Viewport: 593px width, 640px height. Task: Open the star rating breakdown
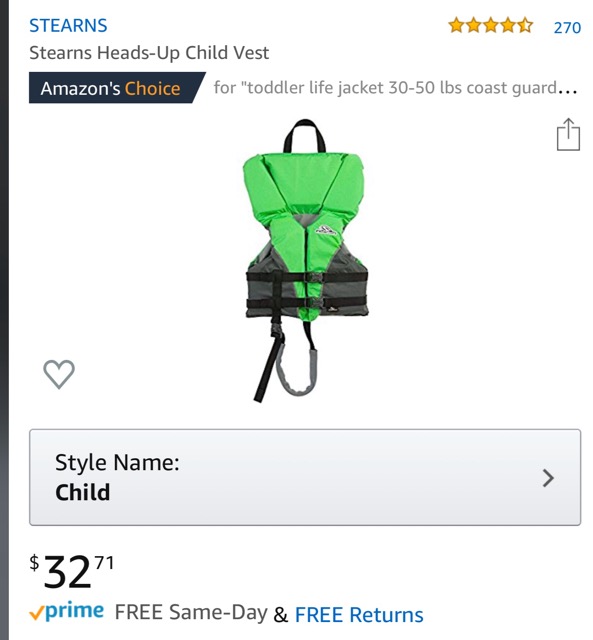[490, 26]
